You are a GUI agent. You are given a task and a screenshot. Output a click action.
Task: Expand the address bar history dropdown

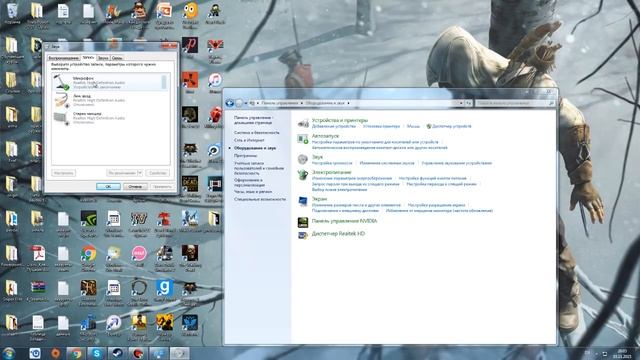pos(461,103)
